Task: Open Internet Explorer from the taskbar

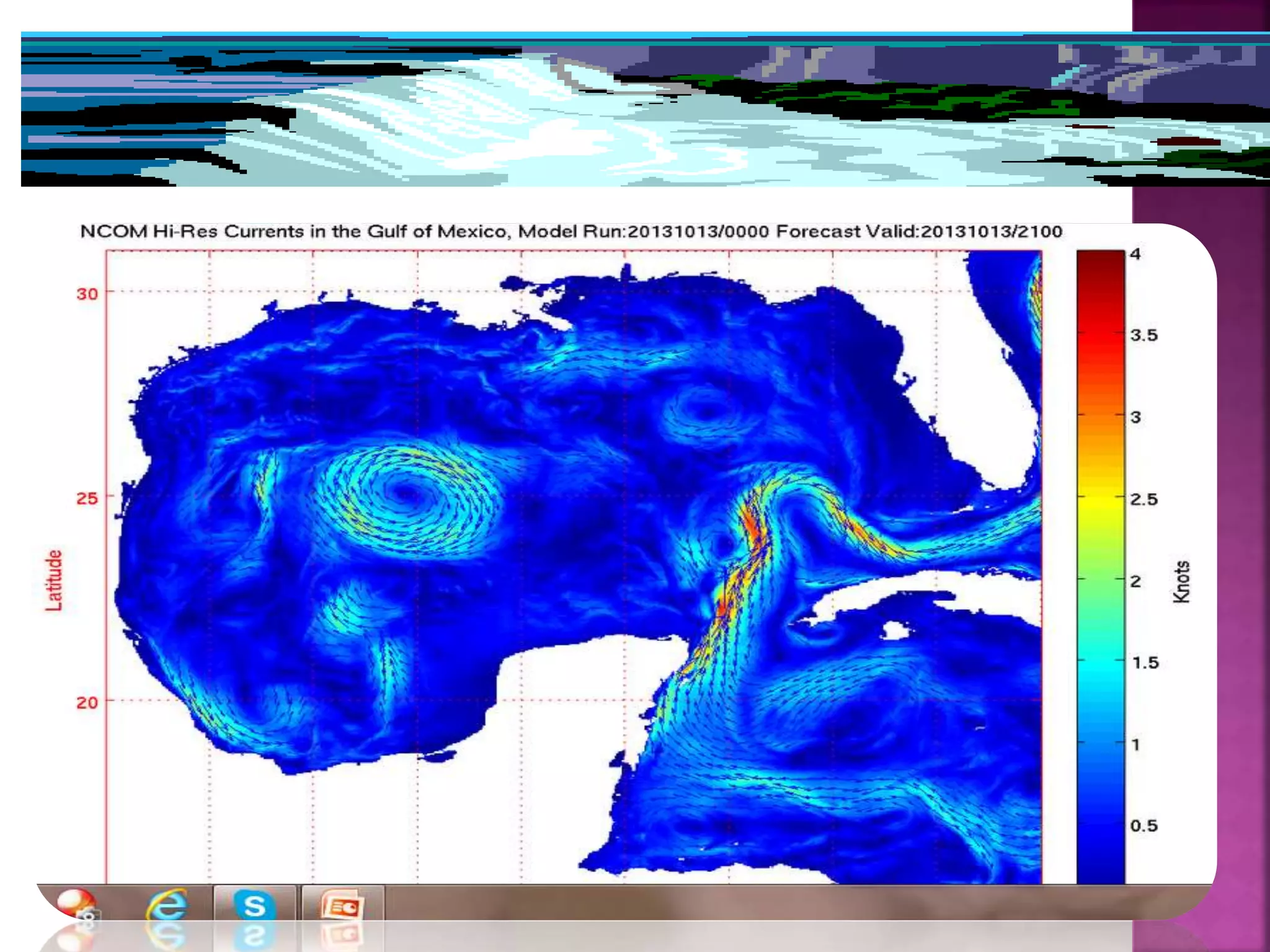Action: [x=166, y=906]
